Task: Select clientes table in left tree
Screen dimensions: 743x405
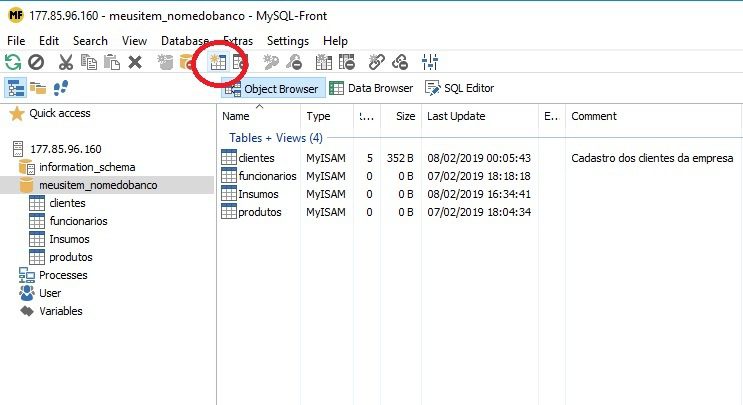Action: (x=67, y=203)
